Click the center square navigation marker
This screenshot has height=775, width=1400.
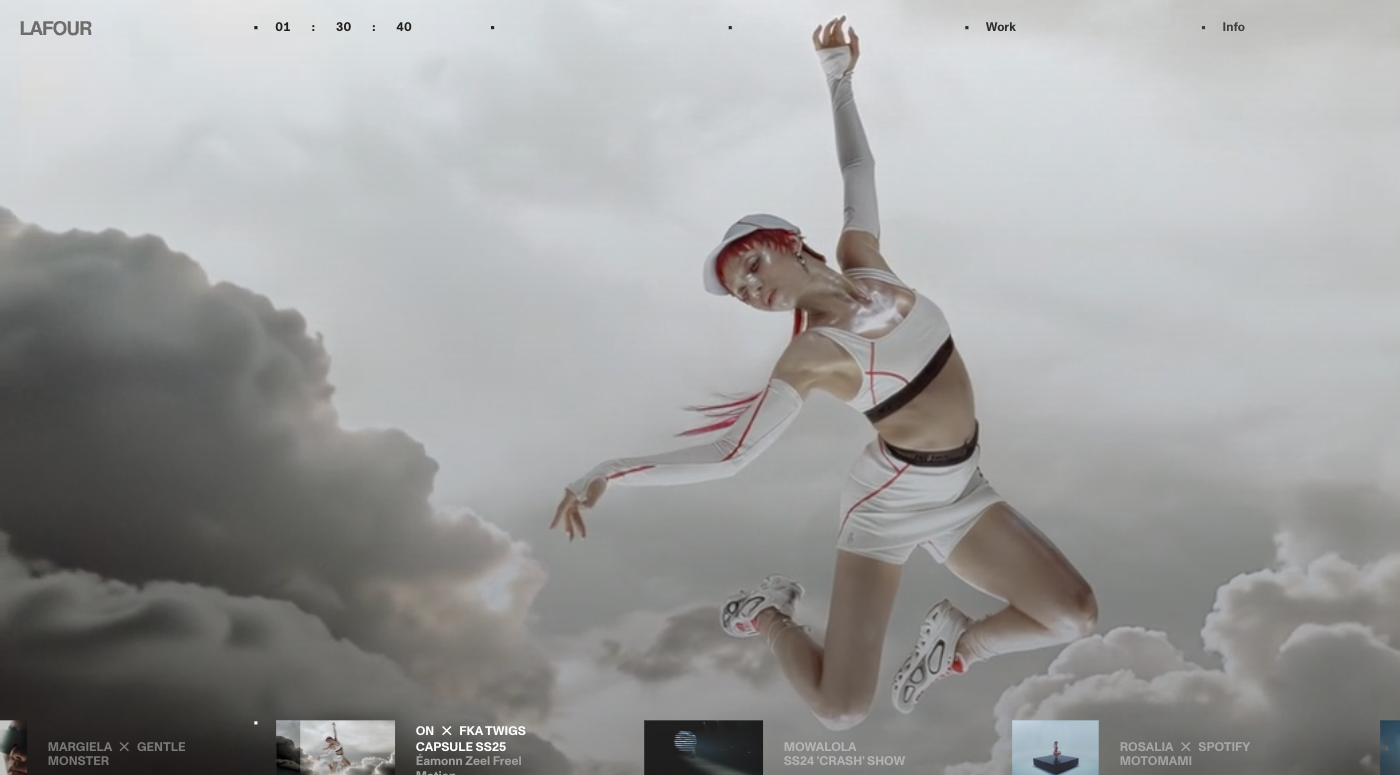click(729, 27)
